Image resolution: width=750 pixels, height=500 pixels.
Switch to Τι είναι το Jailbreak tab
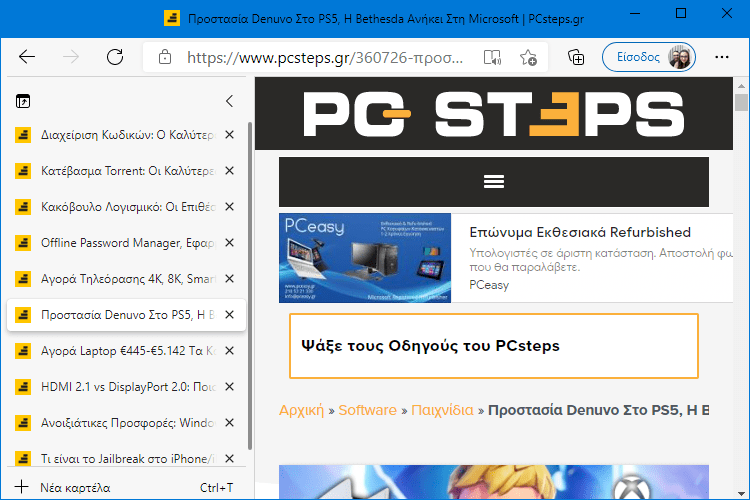tap(128, 458)
